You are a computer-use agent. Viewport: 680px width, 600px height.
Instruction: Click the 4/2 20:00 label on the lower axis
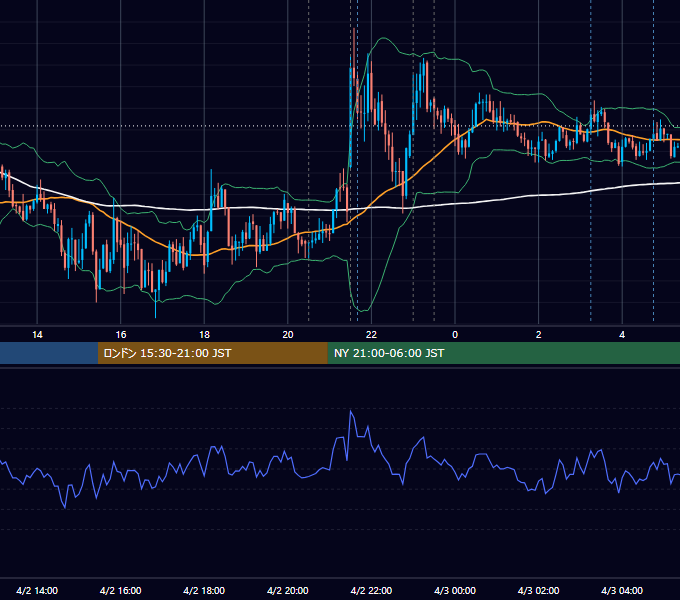point(288,590)
